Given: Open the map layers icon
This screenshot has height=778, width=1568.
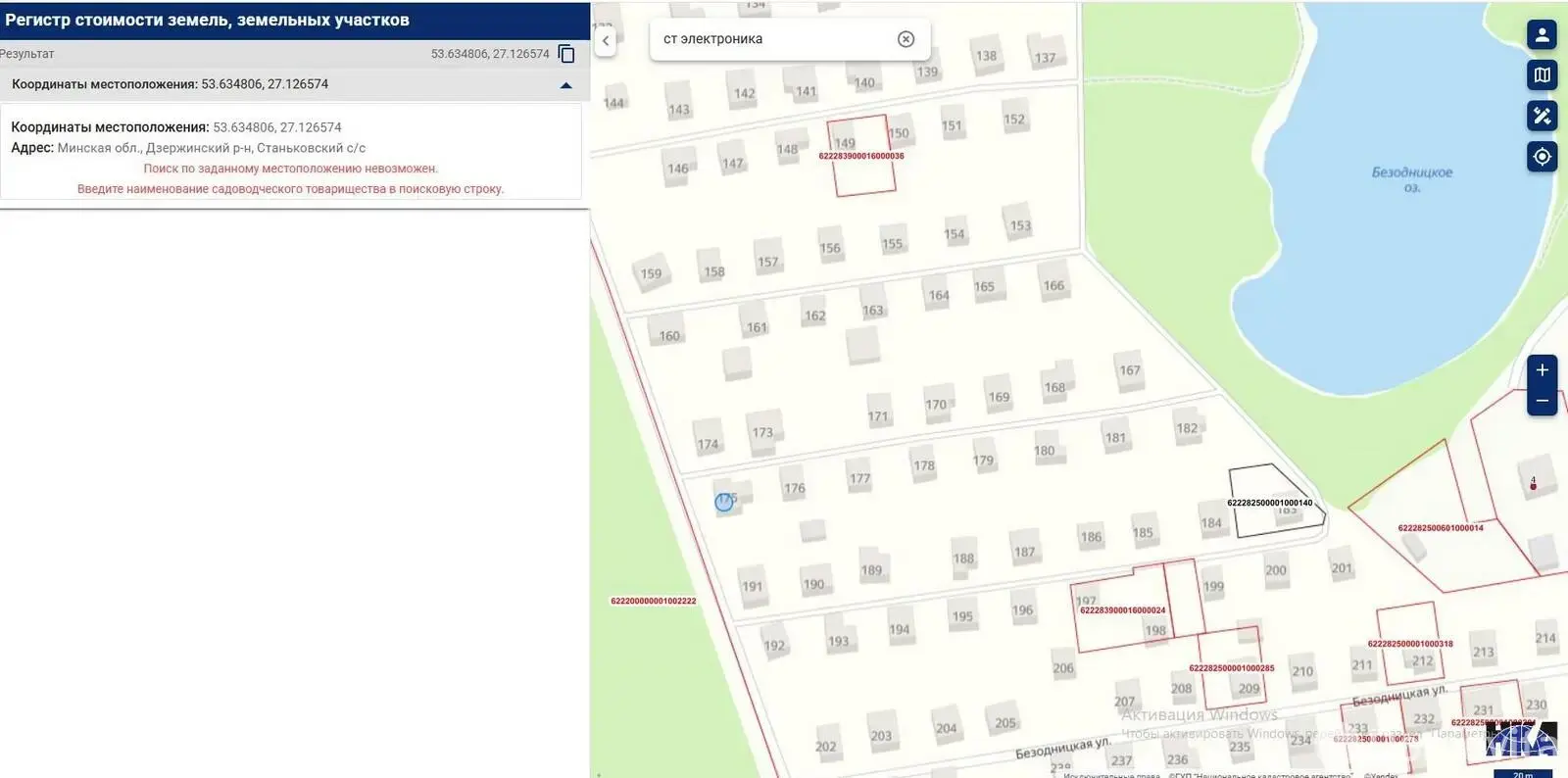Looking at the screenshot, I should 1542,75.
